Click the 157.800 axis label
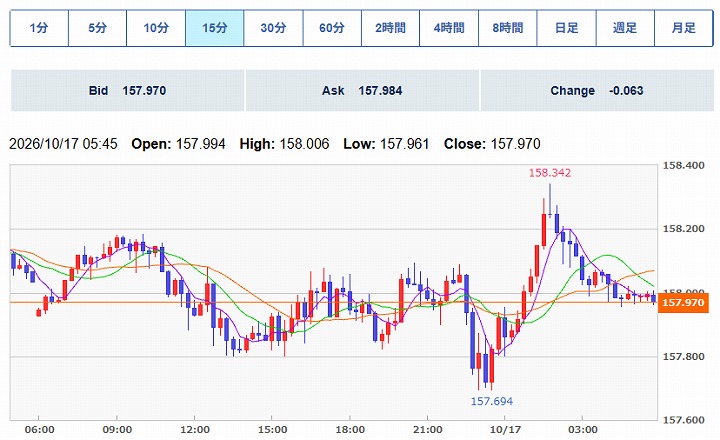This screenshot has height=440, width=720. pos(683,356)
